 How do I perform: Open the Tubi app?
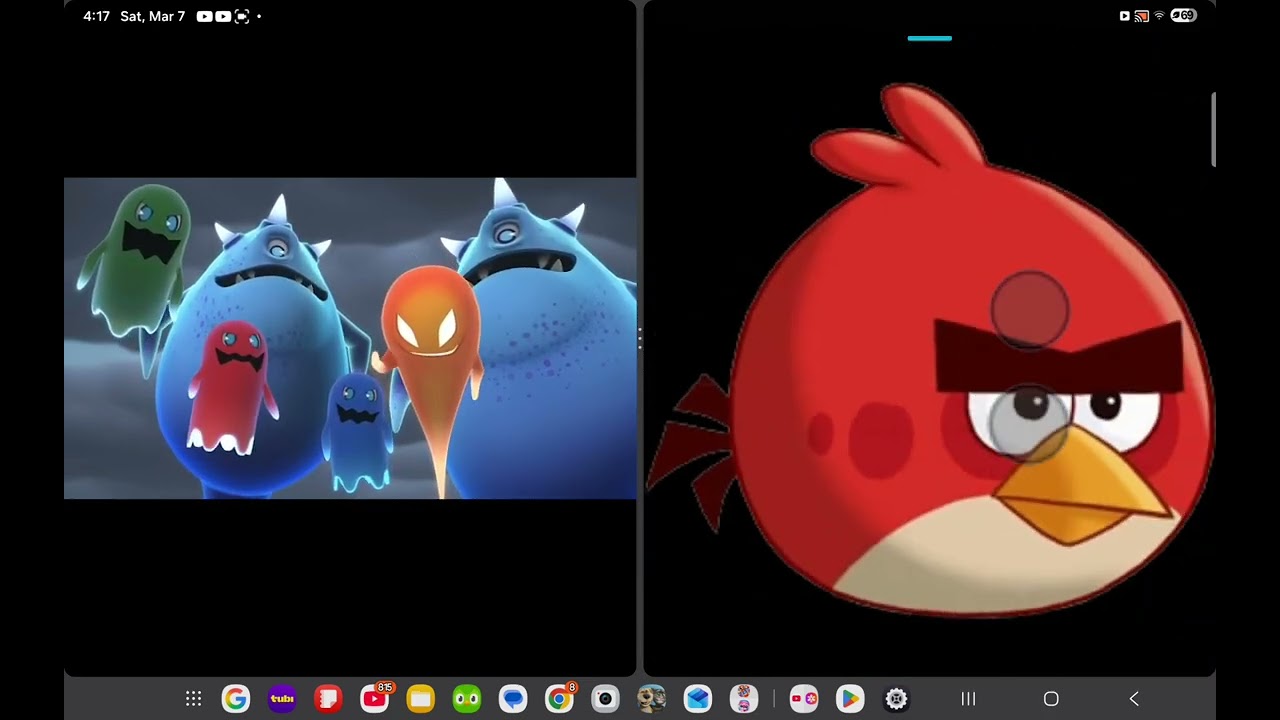pos(282,699)
